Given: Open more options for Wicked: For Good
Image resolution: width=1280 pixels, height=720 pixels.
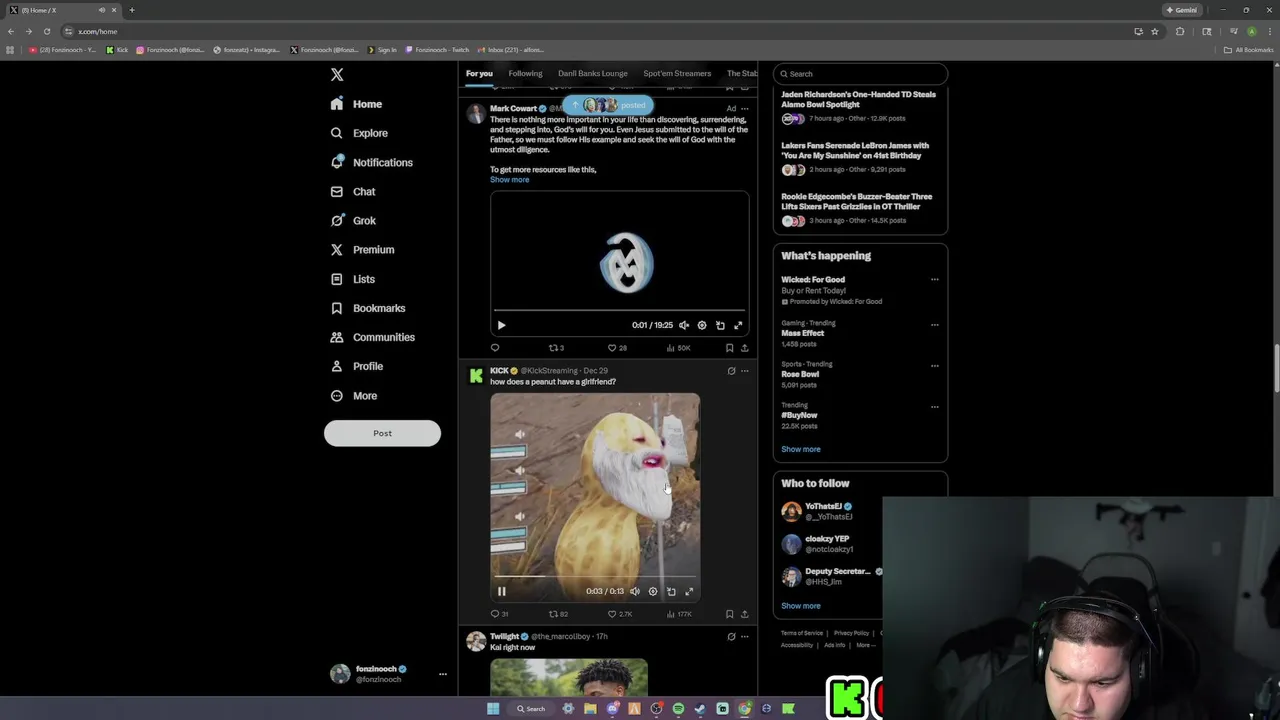Looking at the screenshot, I should (x=935, y=280).
